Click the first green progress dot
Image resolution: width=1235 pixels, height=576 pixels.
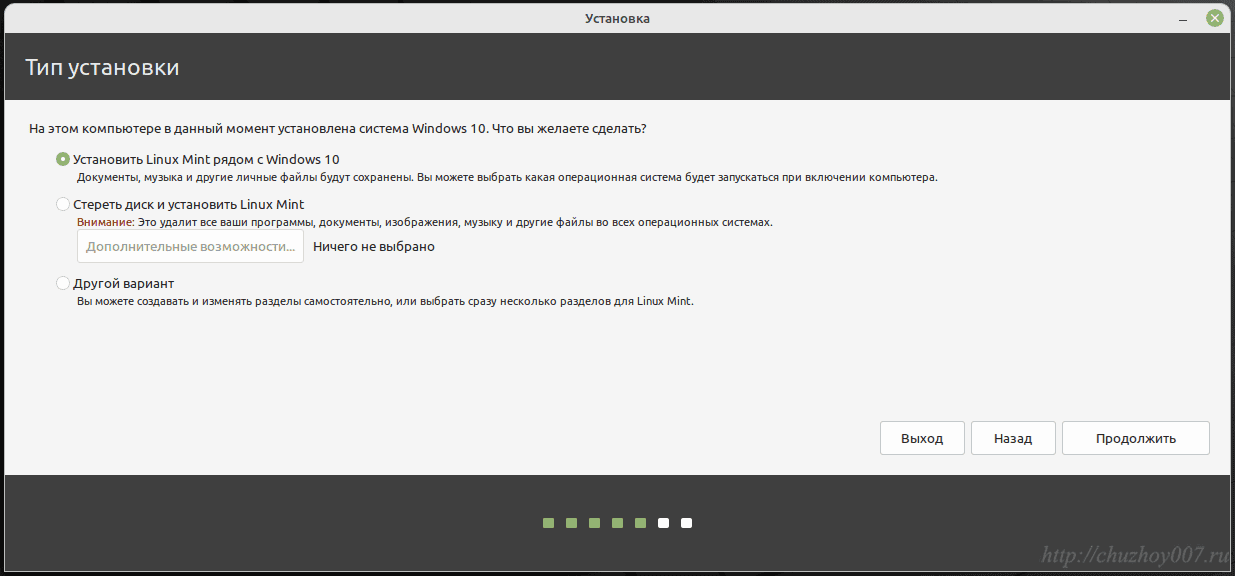click(x=548, y=523)
